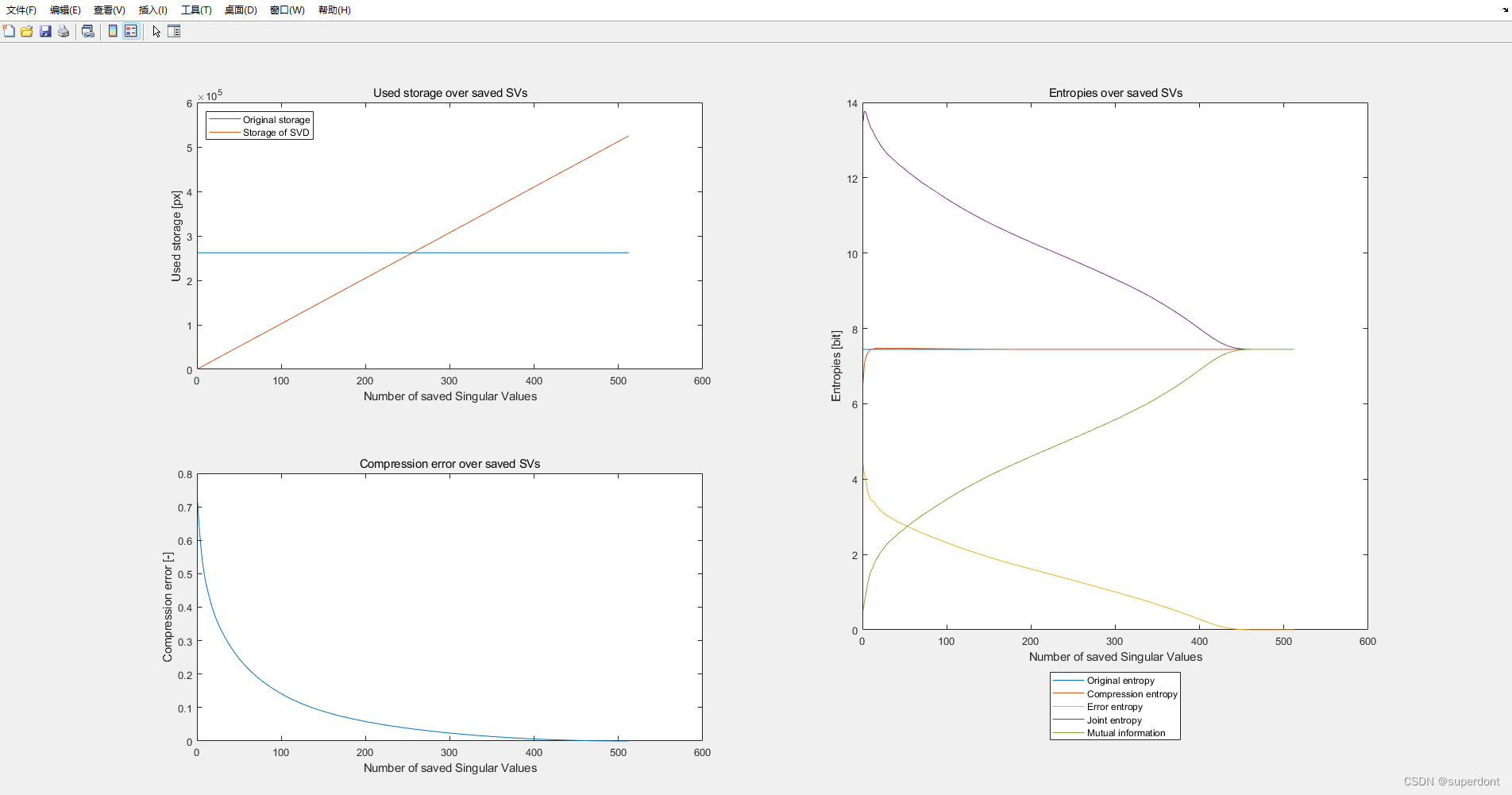This screenshot has width=1512, height=795.
Task: Open the 桌面(D) menu
Action: point(241,10)
